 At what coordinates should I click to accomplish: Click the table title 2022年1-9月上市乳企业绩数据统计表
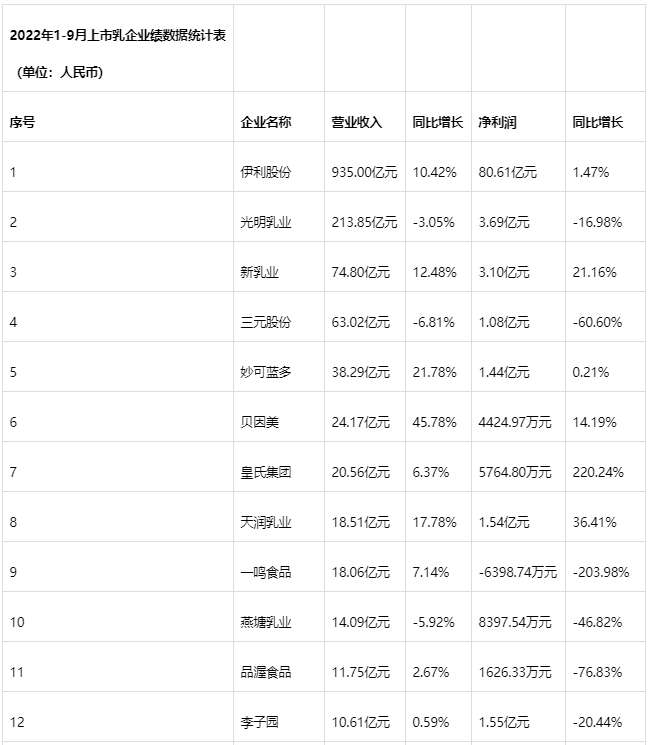coord(118,36)
